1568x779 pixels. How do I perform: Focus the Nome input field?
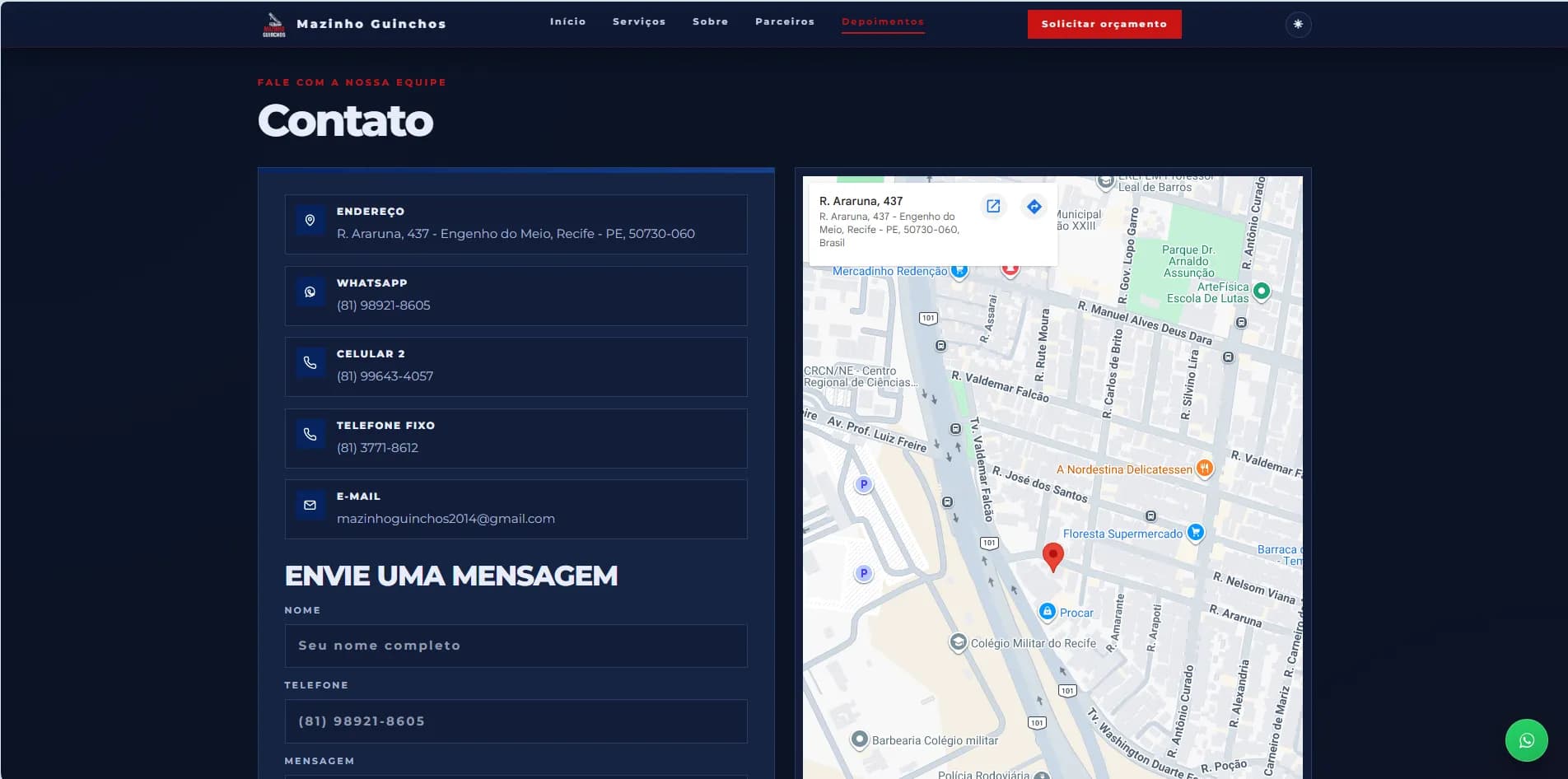(x=516, y=646)
